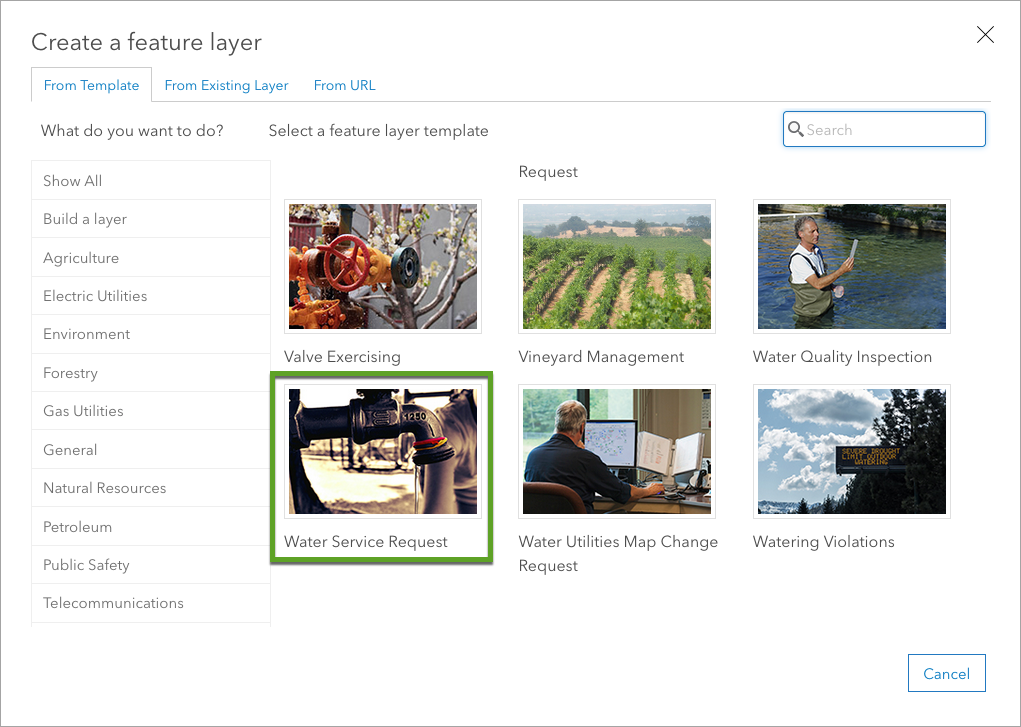Switch to the From Existing Layer tab

[x=226, y=85]
